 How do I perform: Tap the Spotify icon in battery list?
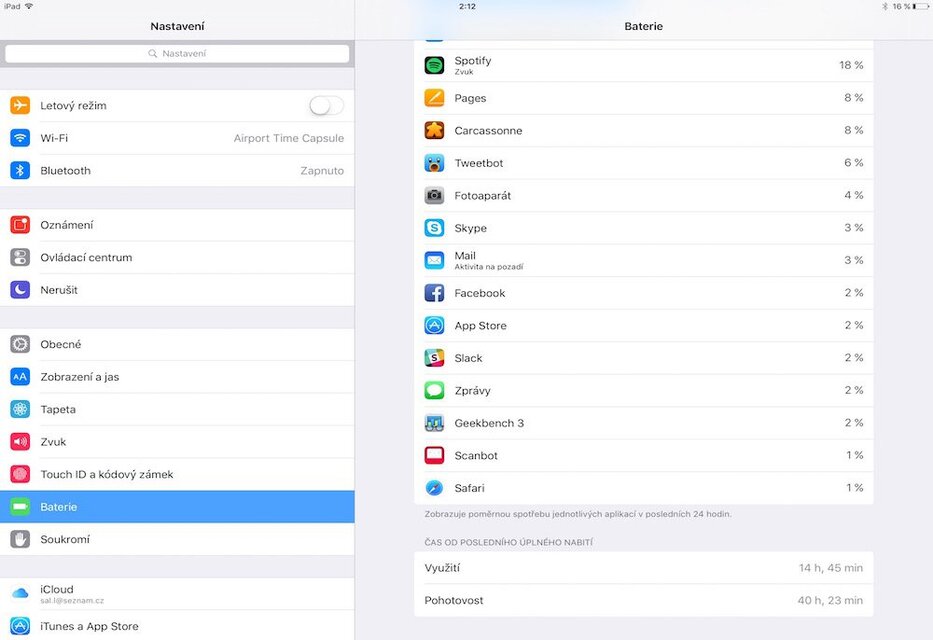pos(434,63)
